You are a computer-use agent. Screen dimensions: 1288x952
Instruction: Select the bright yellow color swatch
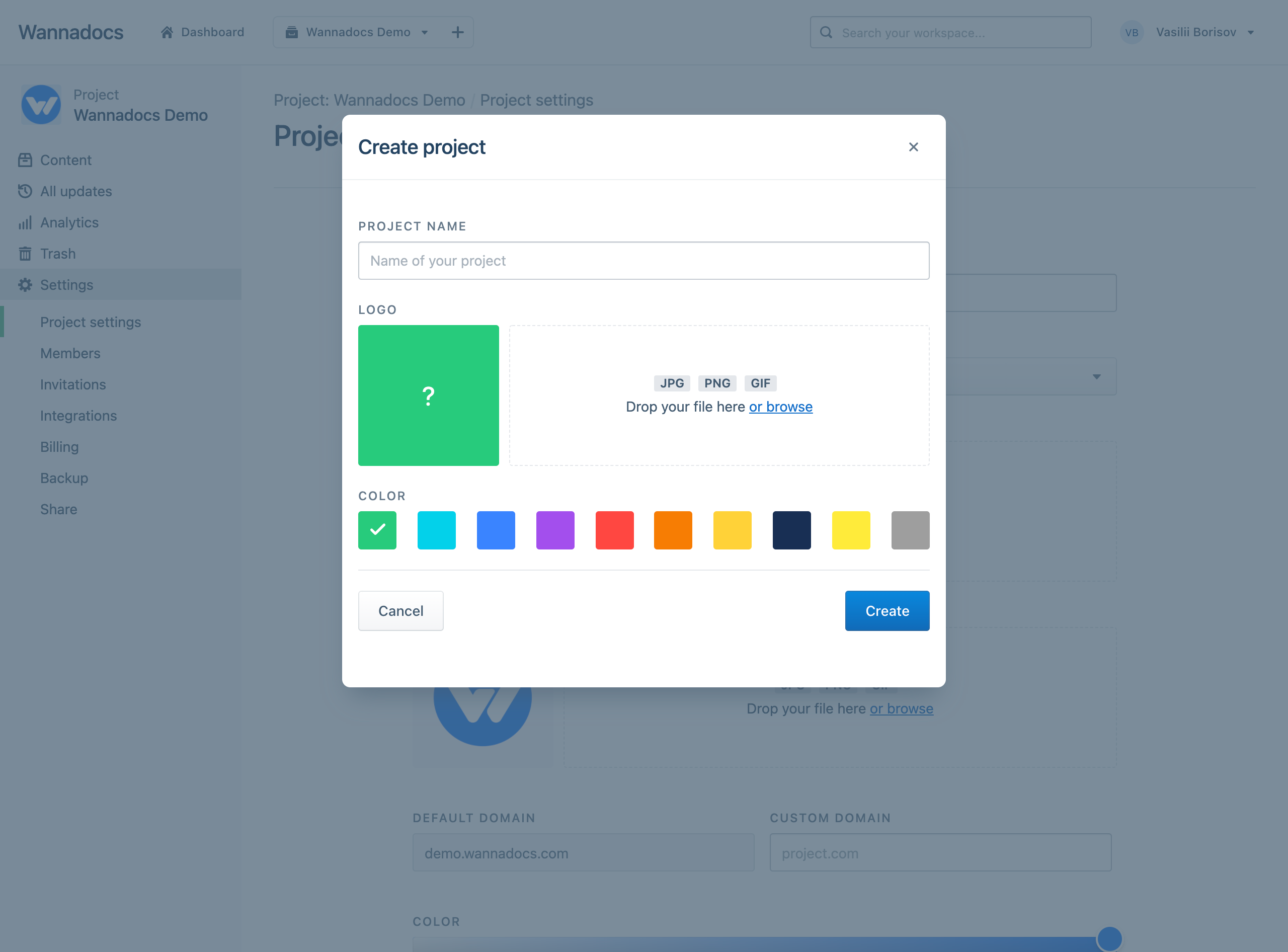[851, 530]
